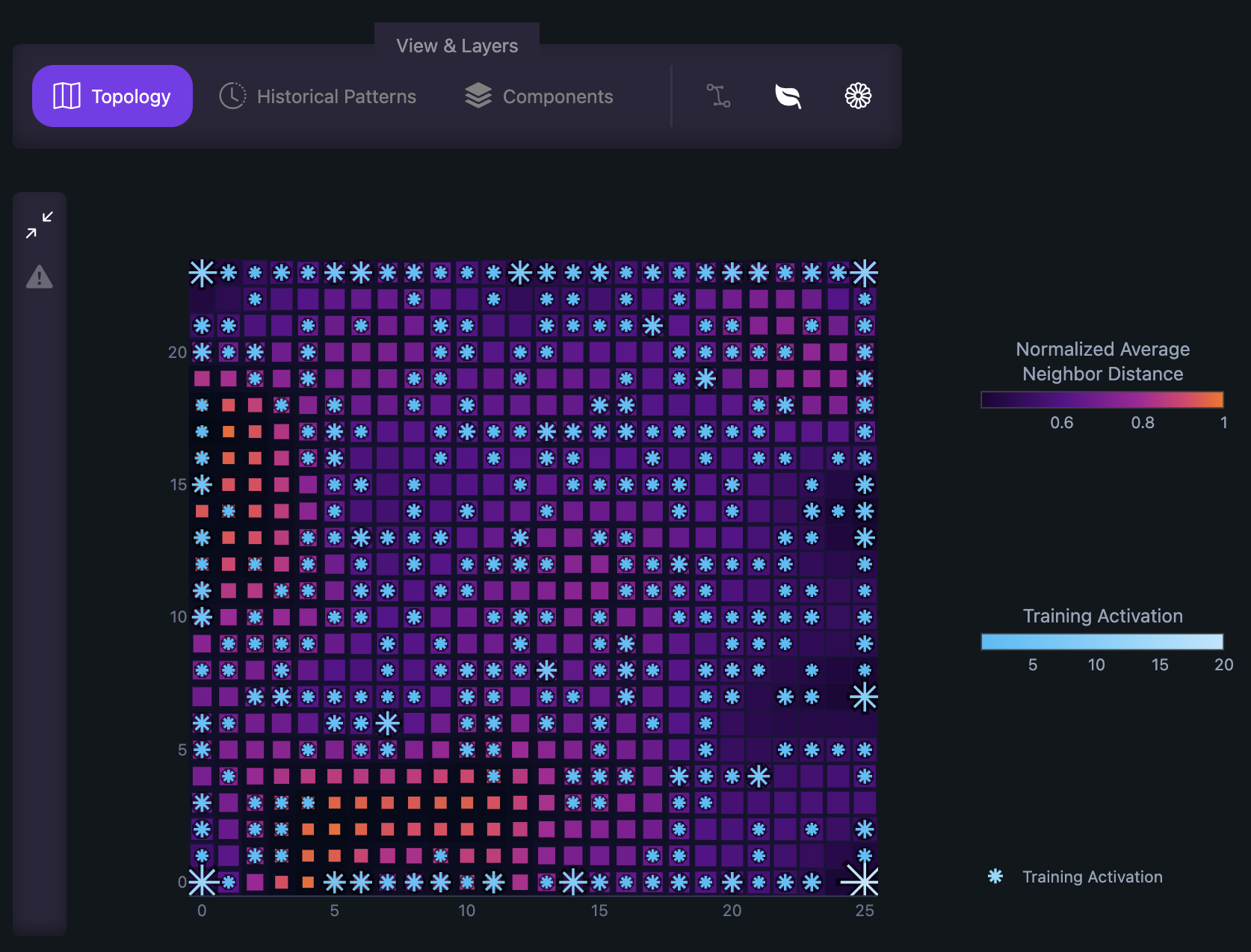Image resolution: width=1251 pixels, height=952 pixels.
Task: Click the y-axis tick label 20
Action: point(177,352)
